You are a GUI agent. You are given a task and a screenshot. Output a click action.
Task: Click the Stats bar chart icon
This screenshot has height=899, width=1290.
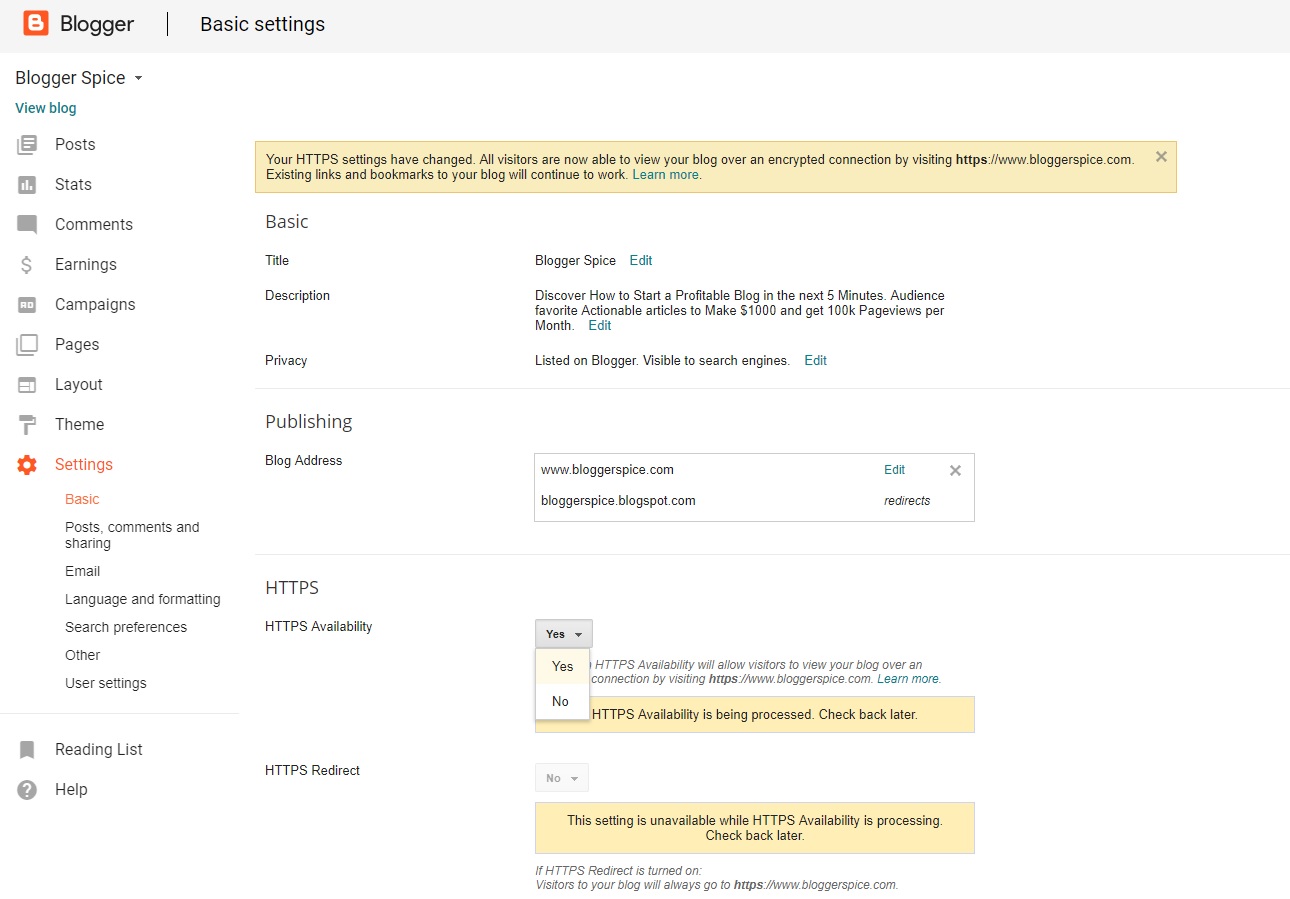click(x=27, y=185)
